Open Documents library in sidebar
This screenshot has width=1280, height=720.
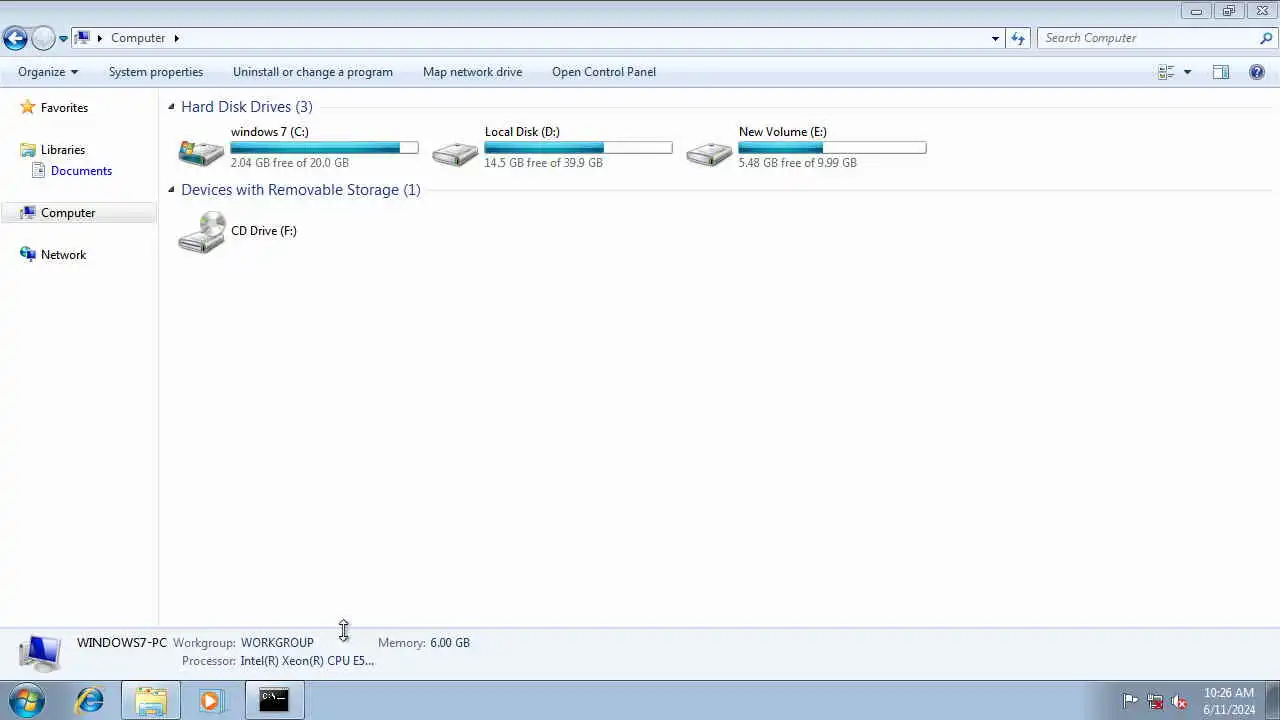click(81, 171)
